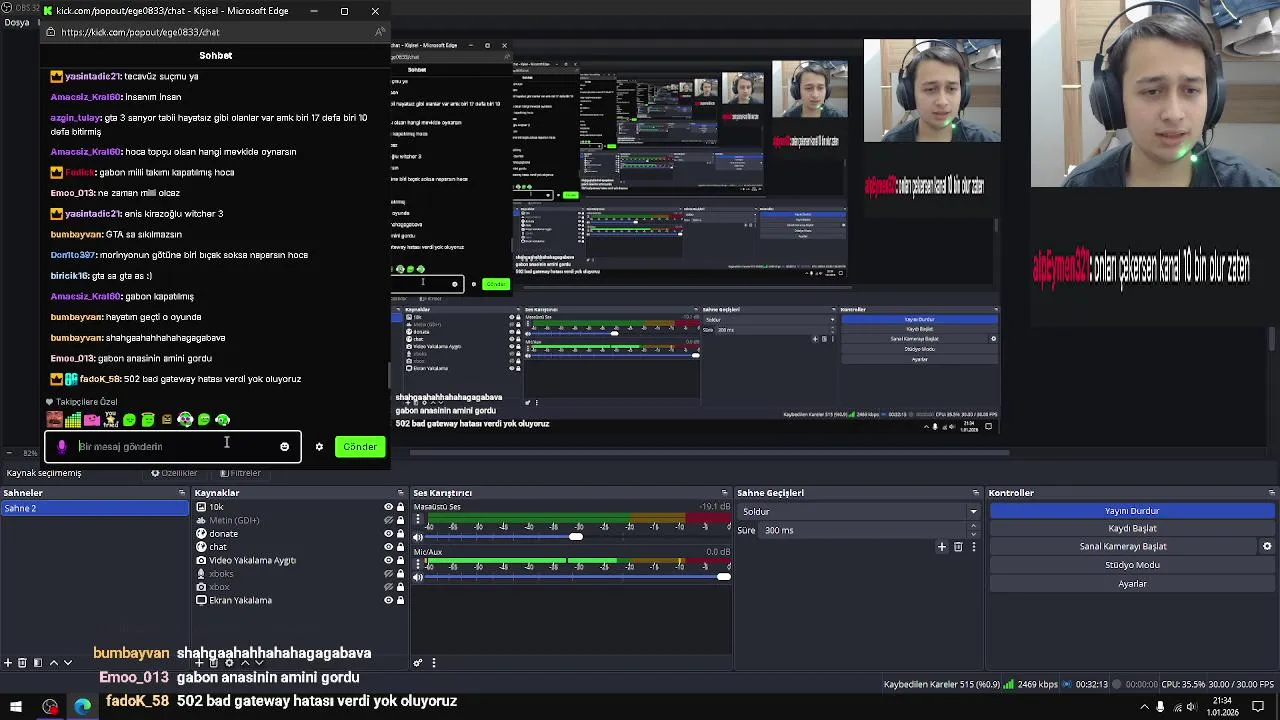Unlock the chat source
Screen dimensions: 1280x720
(401, 547)
